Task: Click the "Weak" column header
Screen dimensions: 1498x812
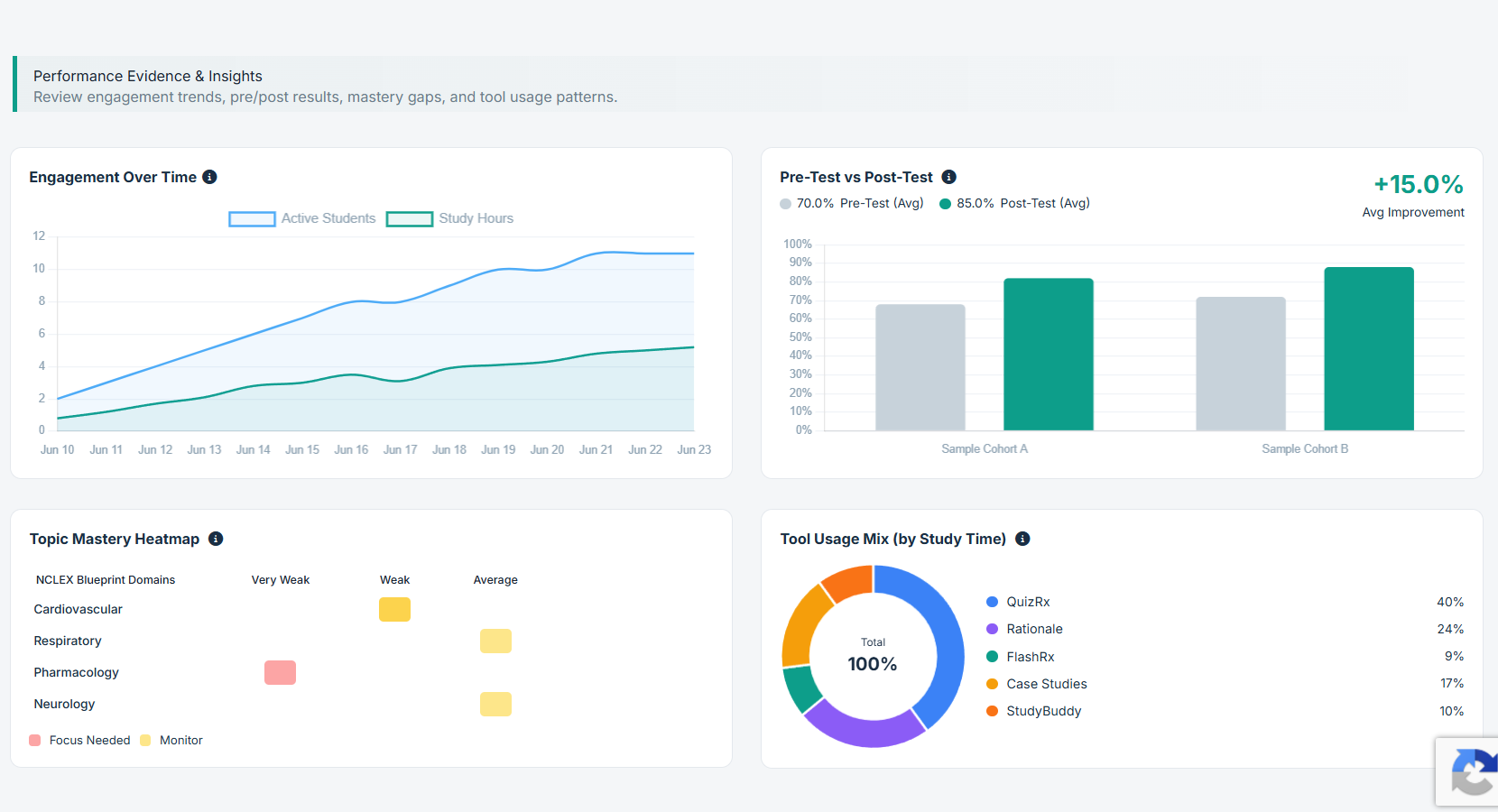Action: (x=394, y=580)
